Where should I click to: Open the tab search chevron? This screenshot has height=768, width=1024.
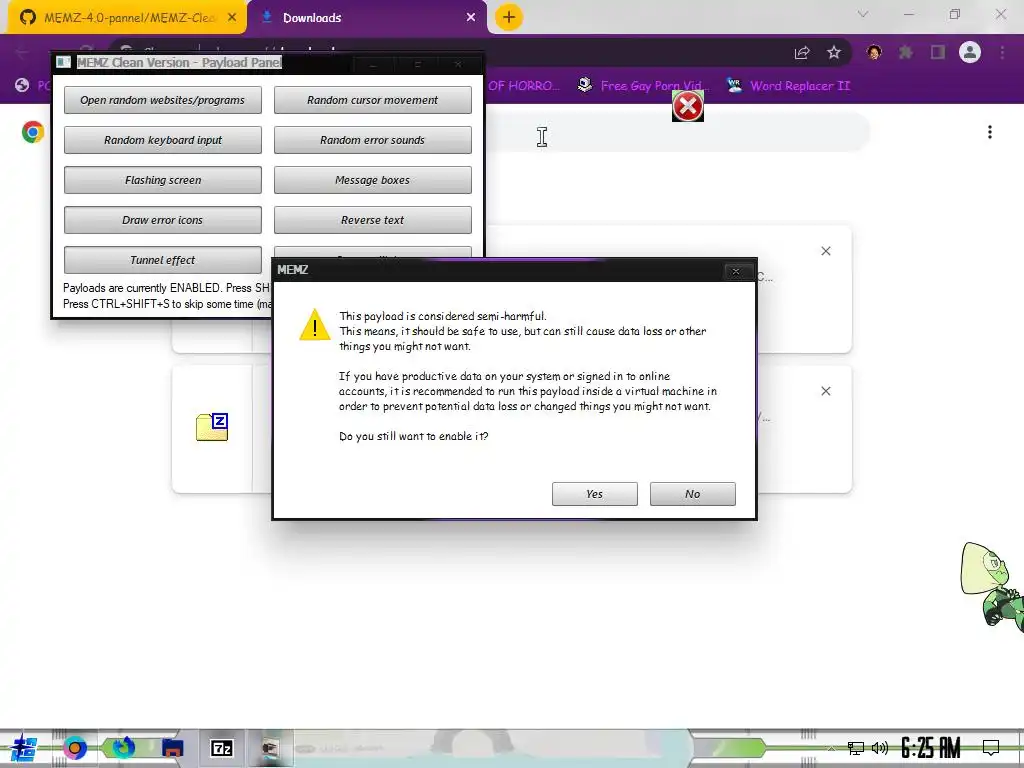(863, 14)
